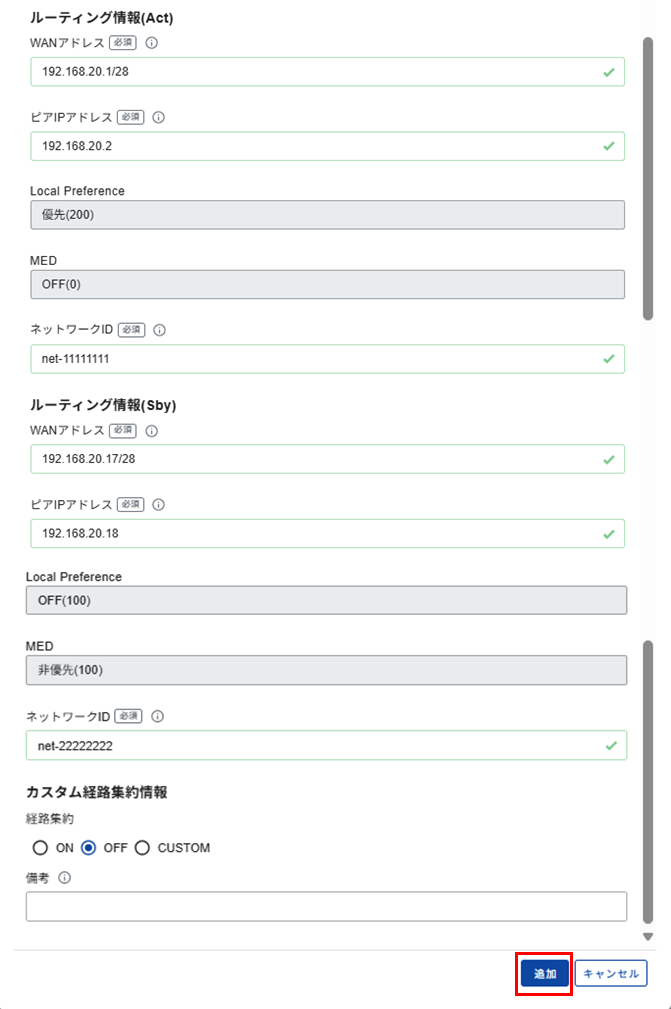This screenshot has height=1009, width=671.
Task: Click info icon beside Sby WANアドレス
Action: point(152,431)
